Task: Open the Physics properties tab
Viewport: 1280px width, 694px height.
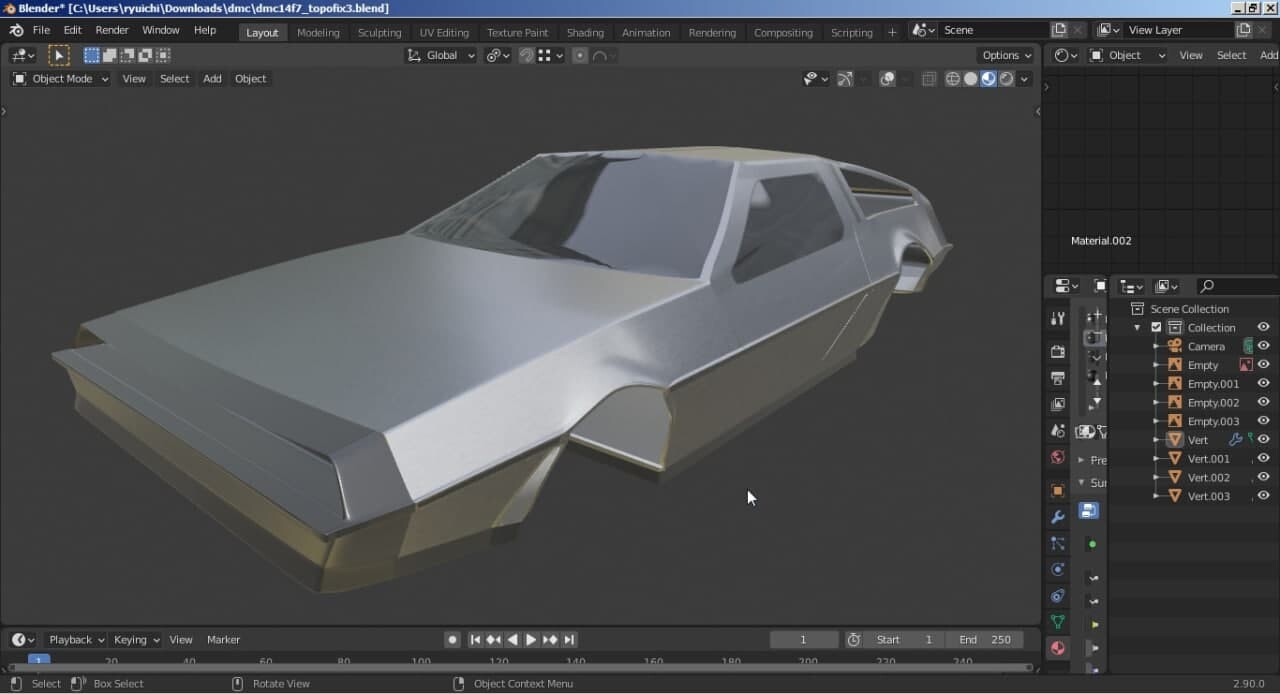Action: (x=1058, y=569)
